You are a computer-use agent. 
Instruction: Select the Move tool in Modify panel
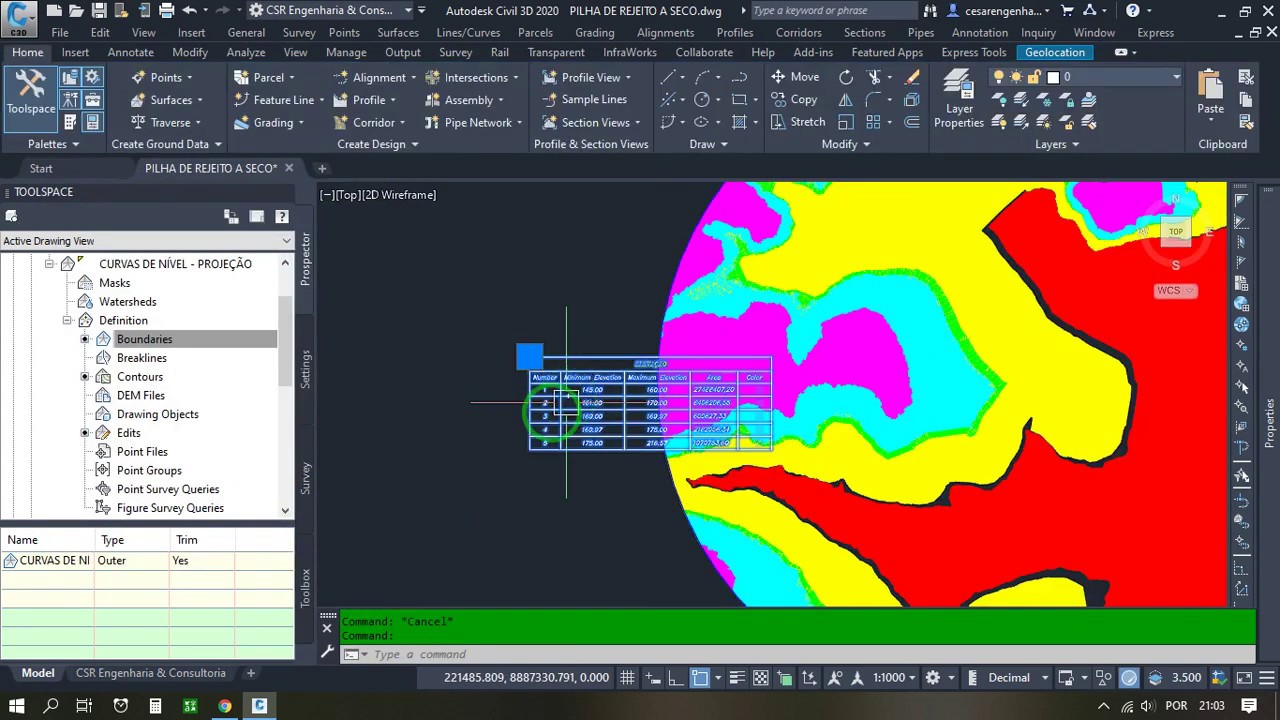pos(795,77)
